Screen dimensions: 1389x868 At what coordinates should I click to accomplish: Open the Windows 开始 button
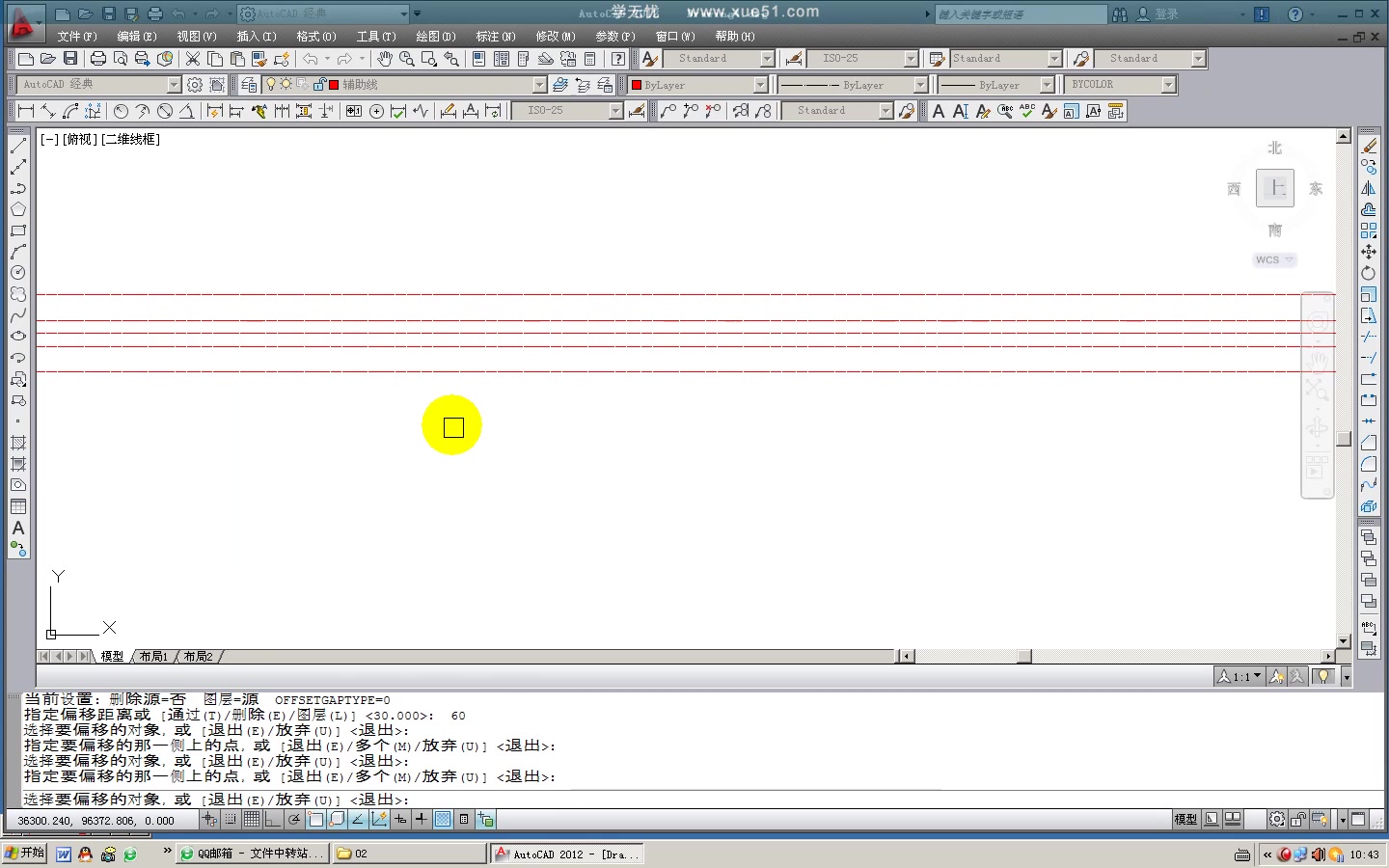[23, 853]
